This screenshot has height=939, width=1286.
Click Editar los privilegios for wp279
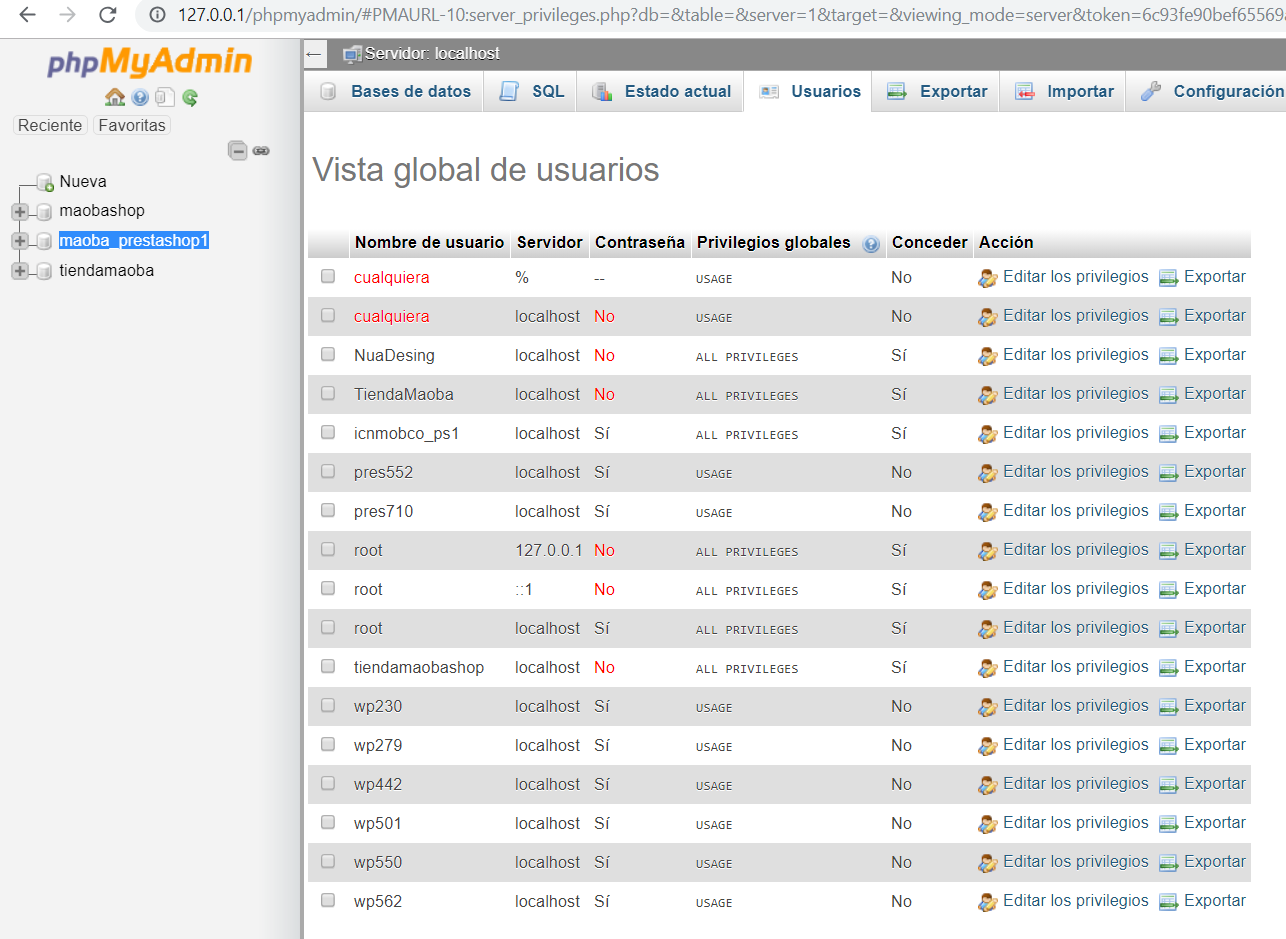click(x=1076, y=745)
